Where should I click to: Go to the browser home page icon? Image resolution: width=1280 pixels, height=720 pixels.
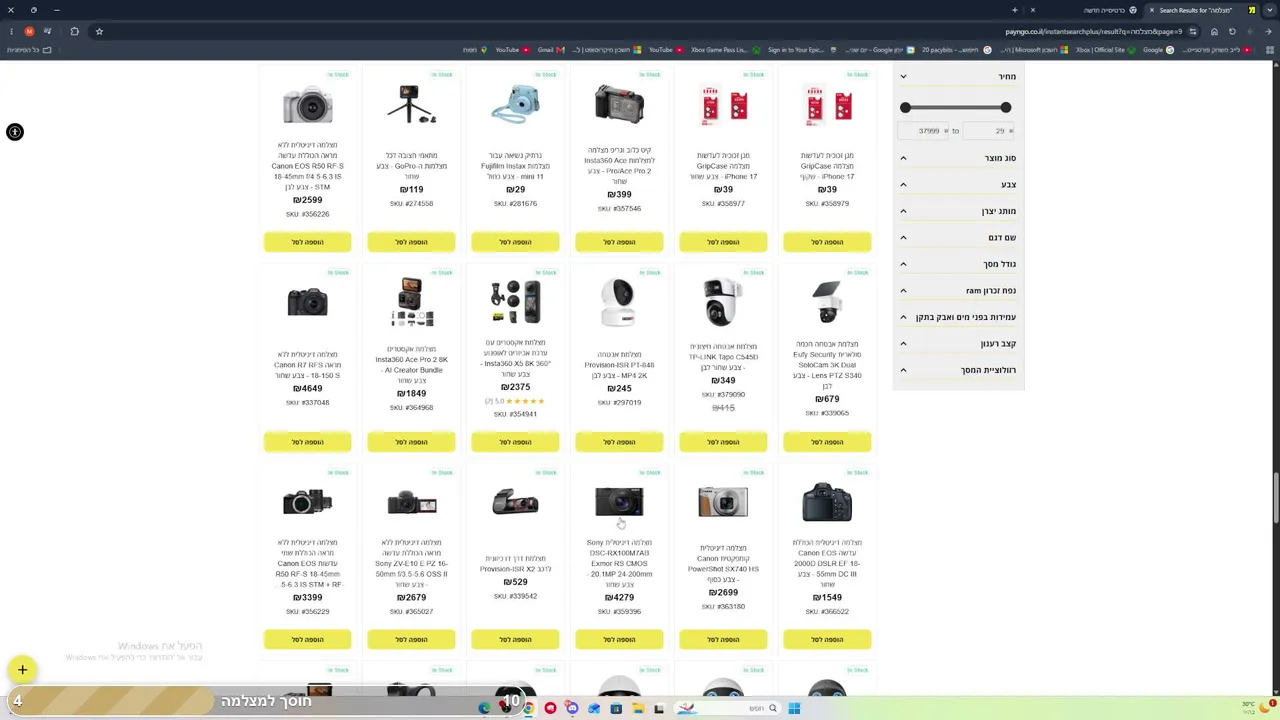click(x=1214, y=31)
